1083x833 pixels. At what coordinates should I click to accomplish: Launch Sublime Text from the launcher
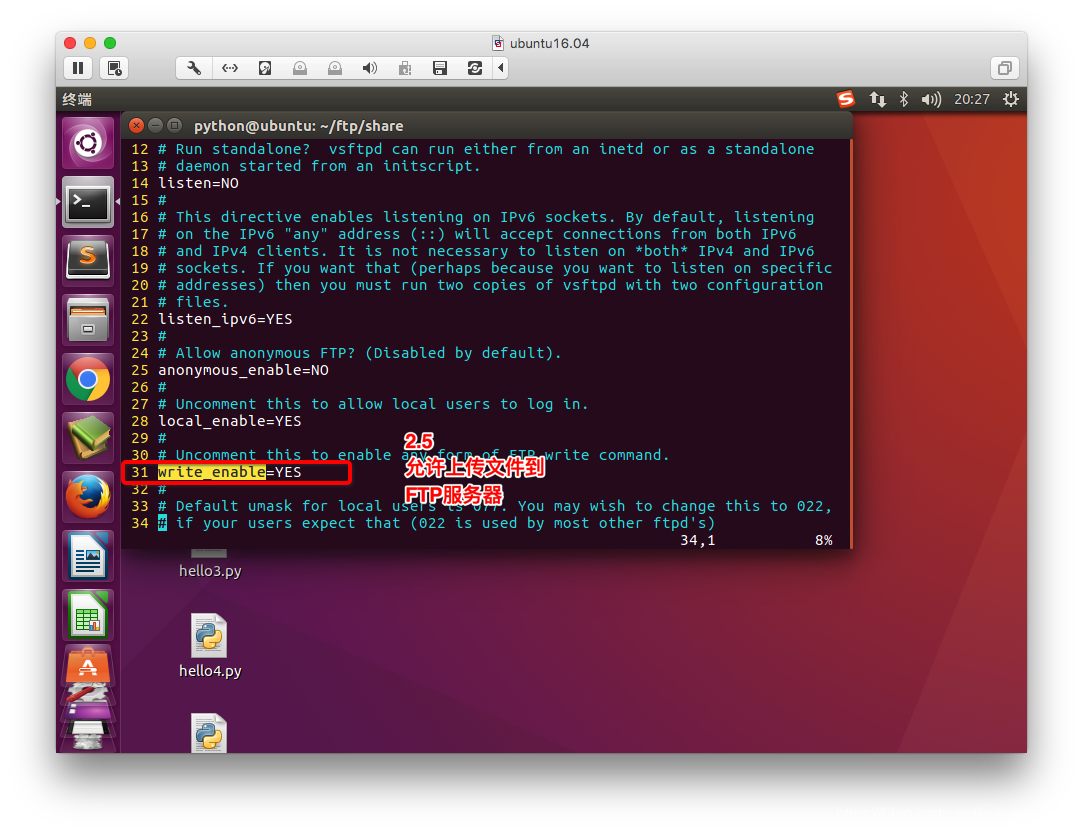coord(88,261)
